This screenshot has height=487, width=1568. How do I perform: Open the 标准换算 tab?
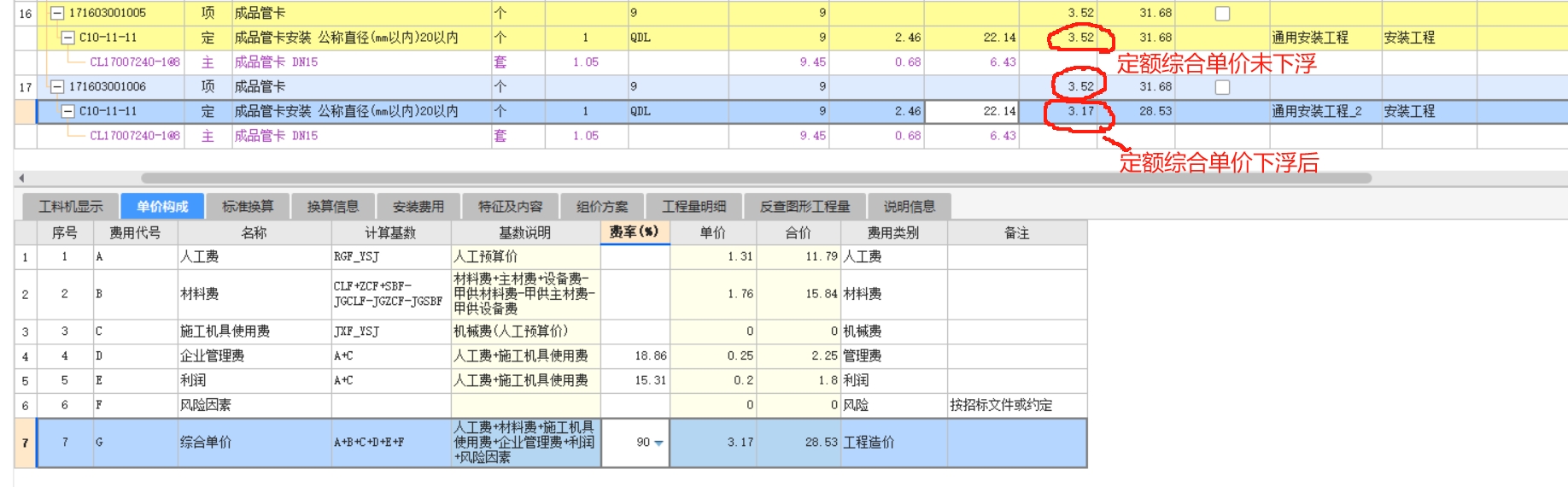pos(248,206)
